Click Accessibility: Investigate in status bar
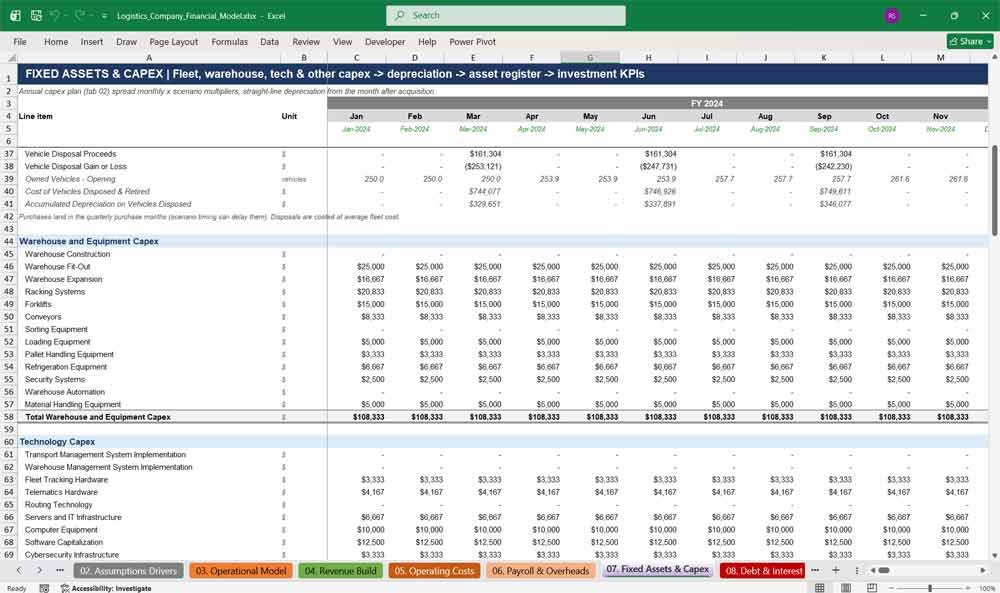The height and width of the screenshot is (593, 1000). [106, 588]
